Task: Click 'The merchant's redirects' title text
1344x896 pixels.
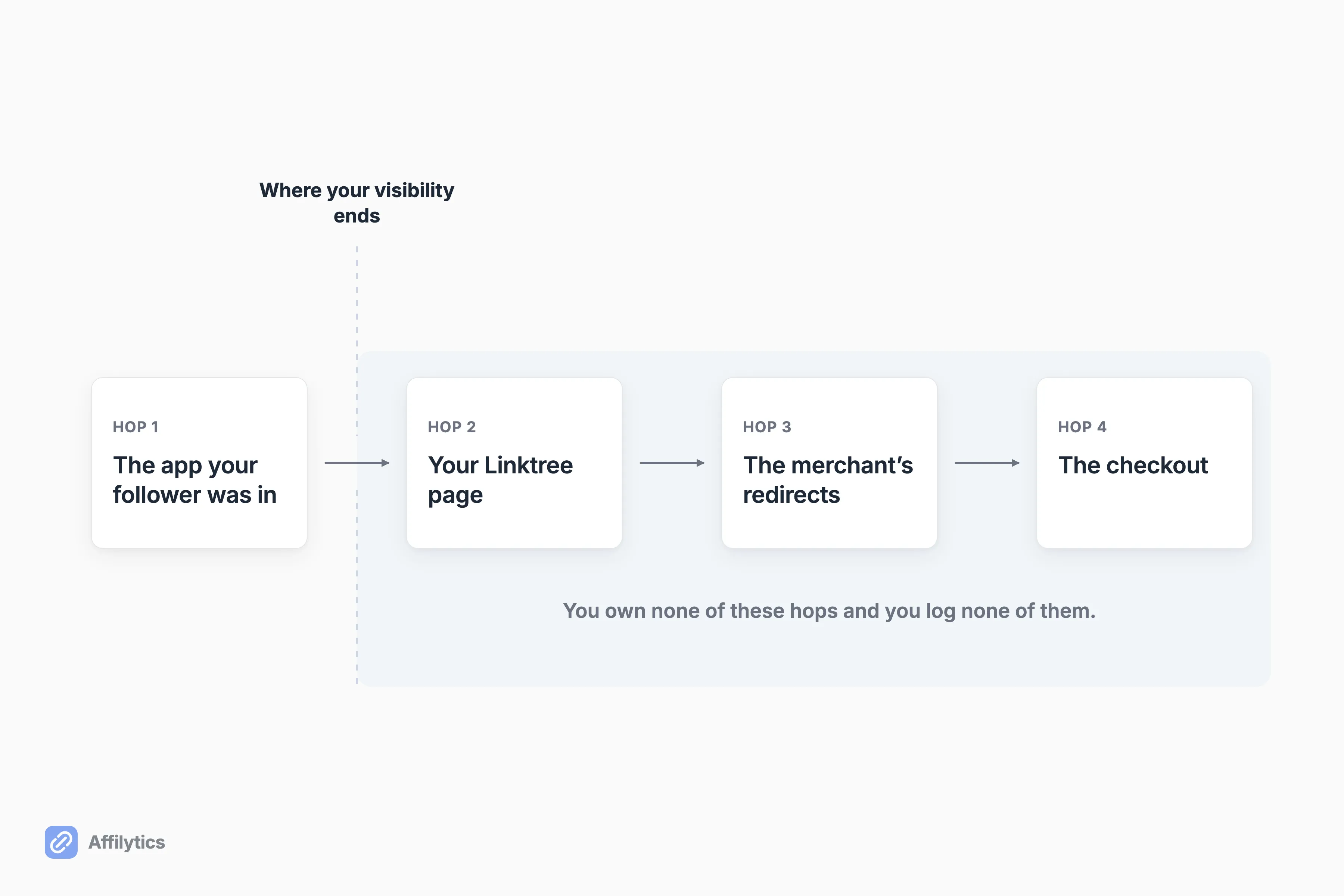Action: (x=827, y=480)
